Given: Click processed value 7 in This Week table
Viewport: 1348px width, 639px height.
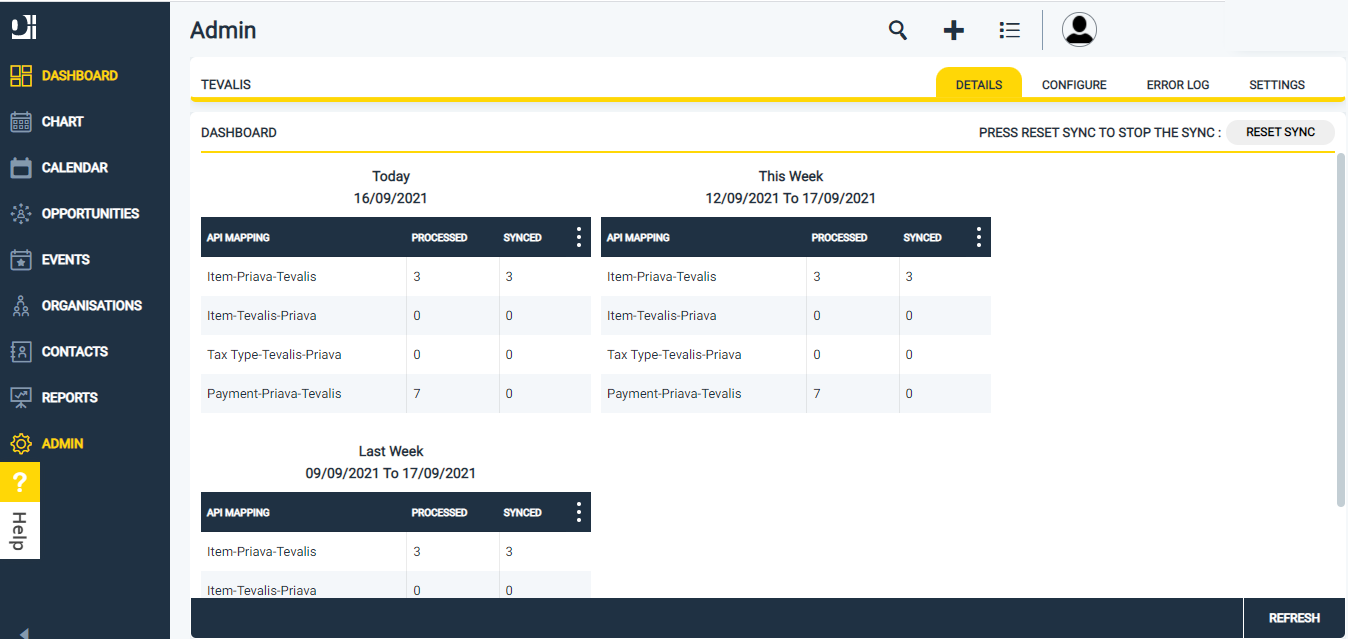Looking at the screenshot, I should coord(817,394).
